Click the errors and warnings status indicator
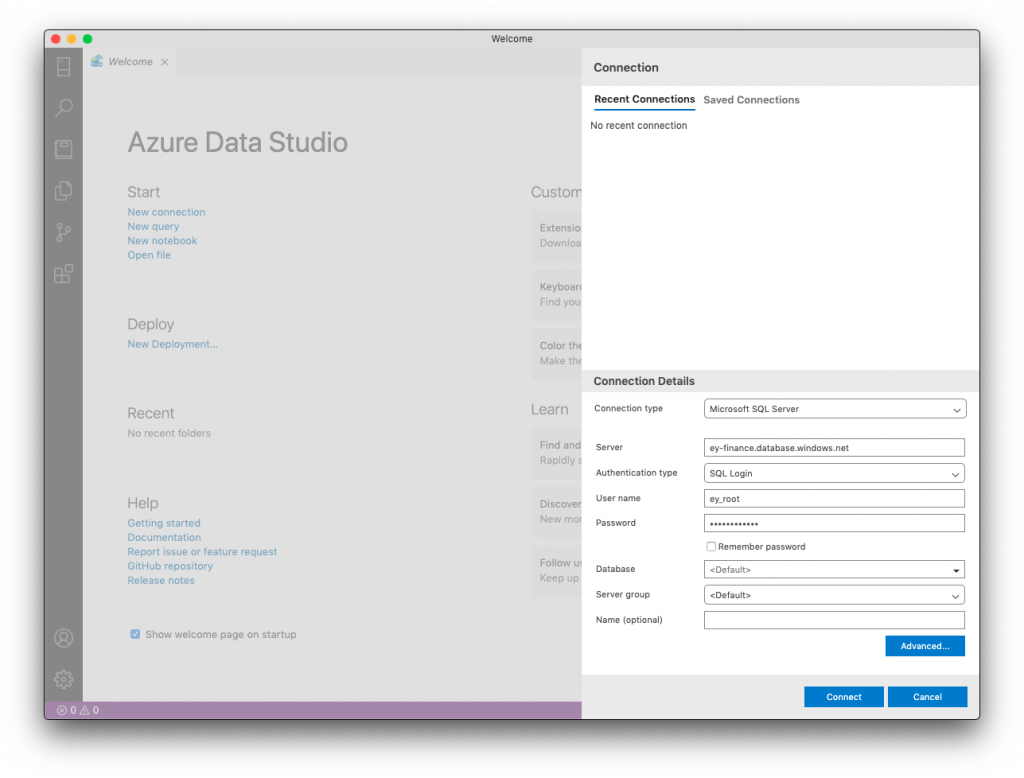This screenshot has width=1024, height=778. 78,710
